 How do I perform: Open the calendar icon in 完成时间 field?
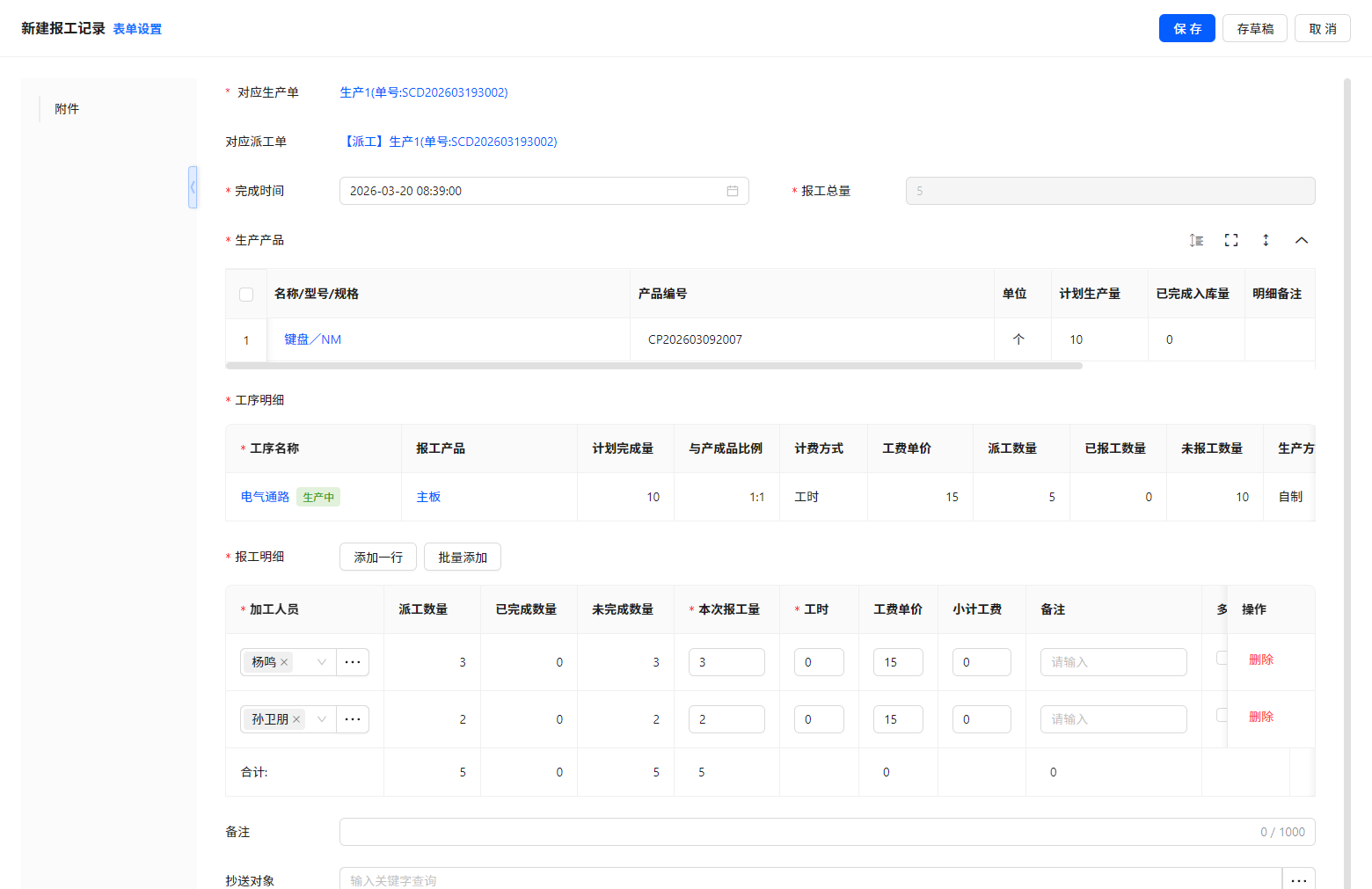click(x=732, y=191)
